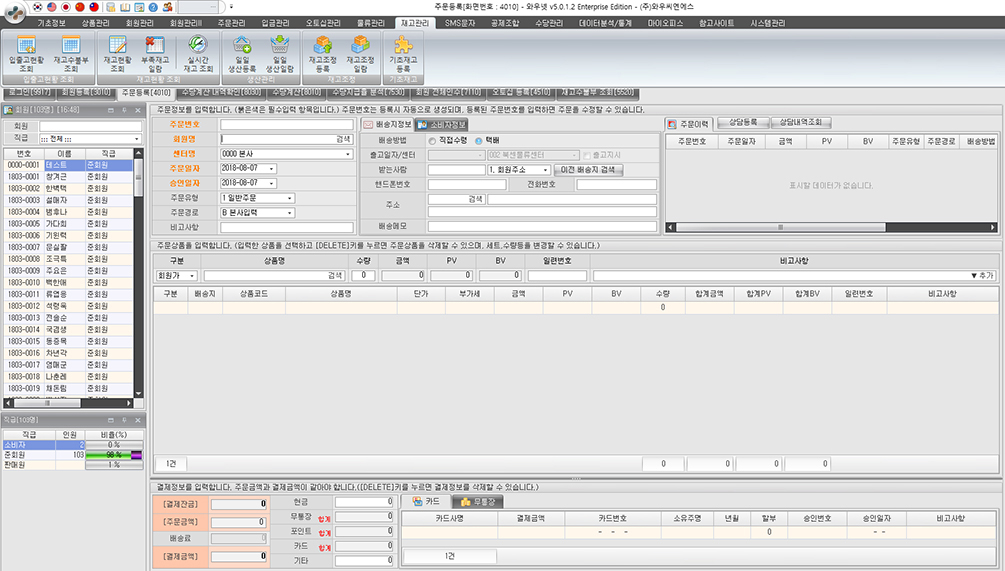
Task: Click the open book icon in quick toolbar
Action: 126,7
